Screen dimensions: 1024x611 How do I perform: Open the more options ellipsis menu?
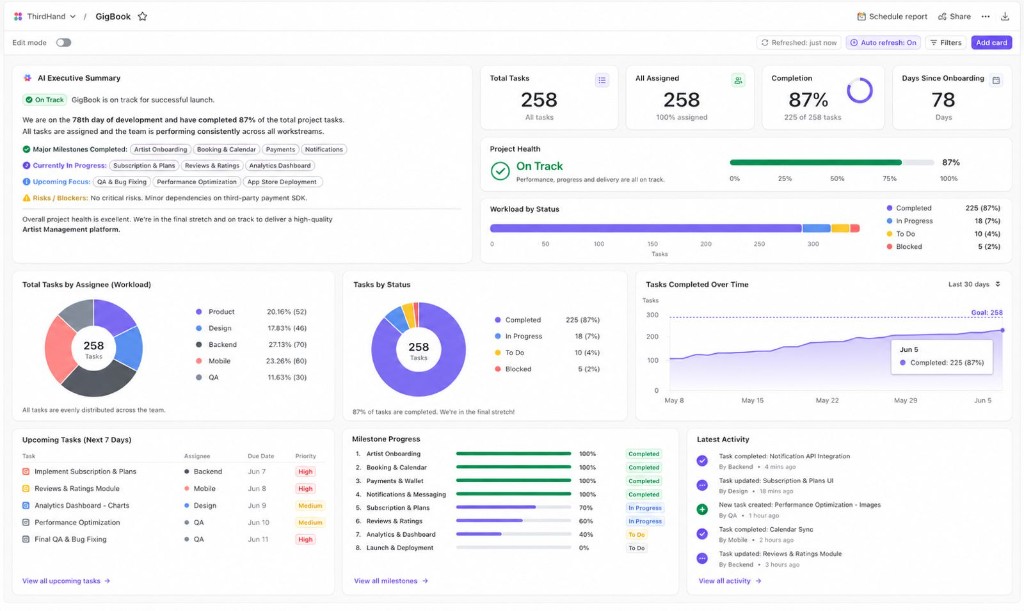[985, 16]
